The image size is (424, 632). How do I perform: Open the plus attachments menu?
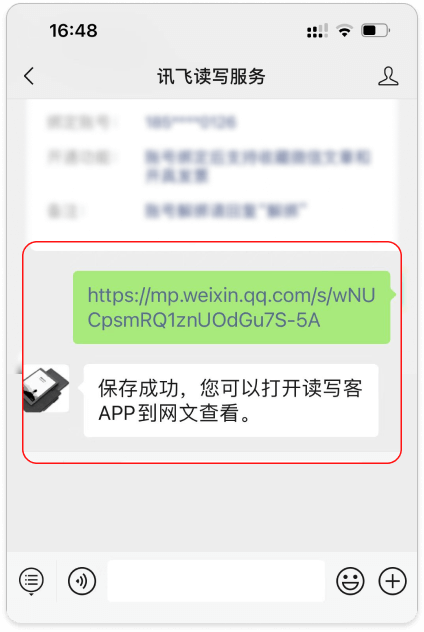(393, 581)
